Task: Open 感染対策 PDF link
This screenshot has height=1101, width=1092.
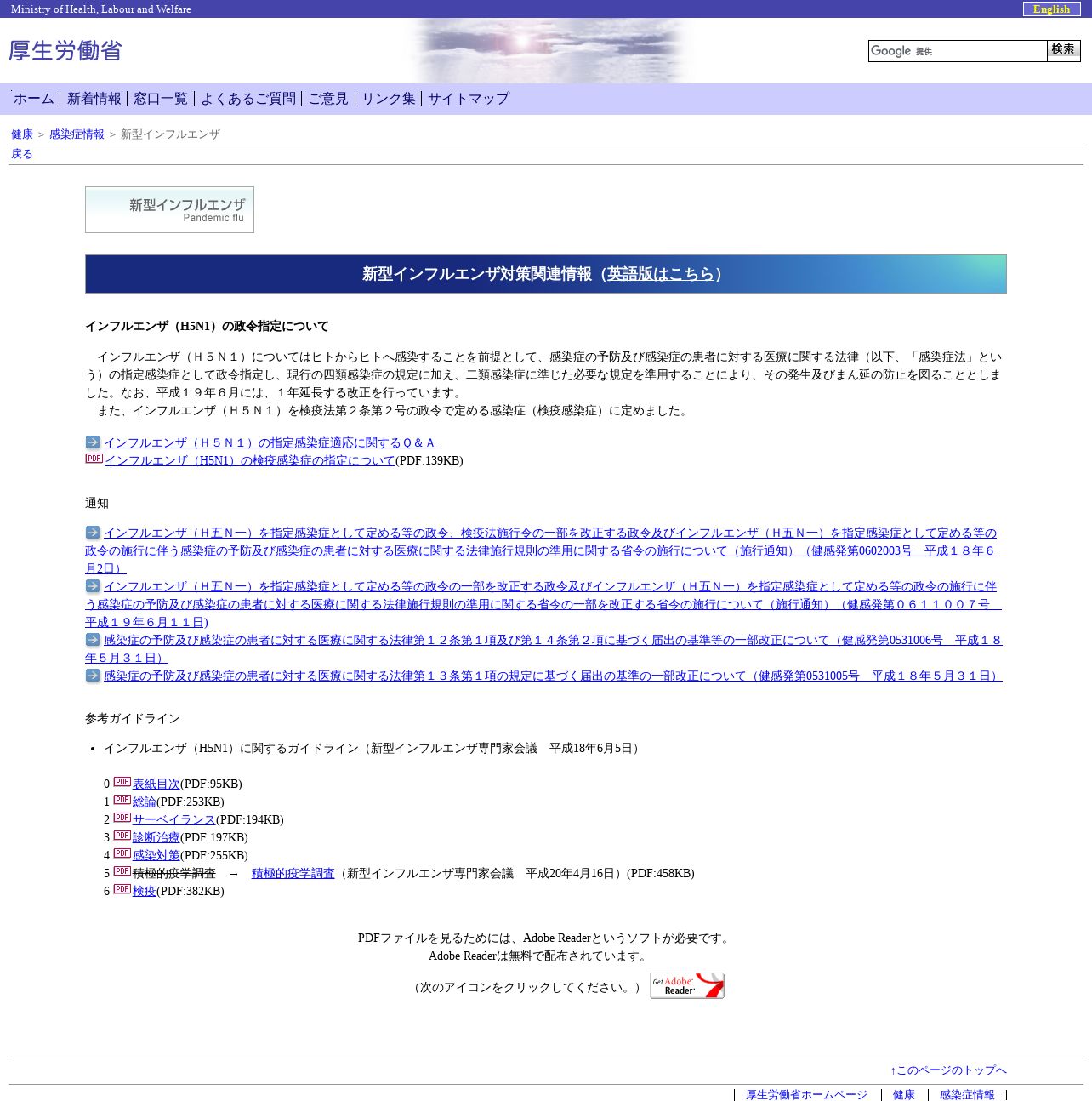Action: (156, 855)
